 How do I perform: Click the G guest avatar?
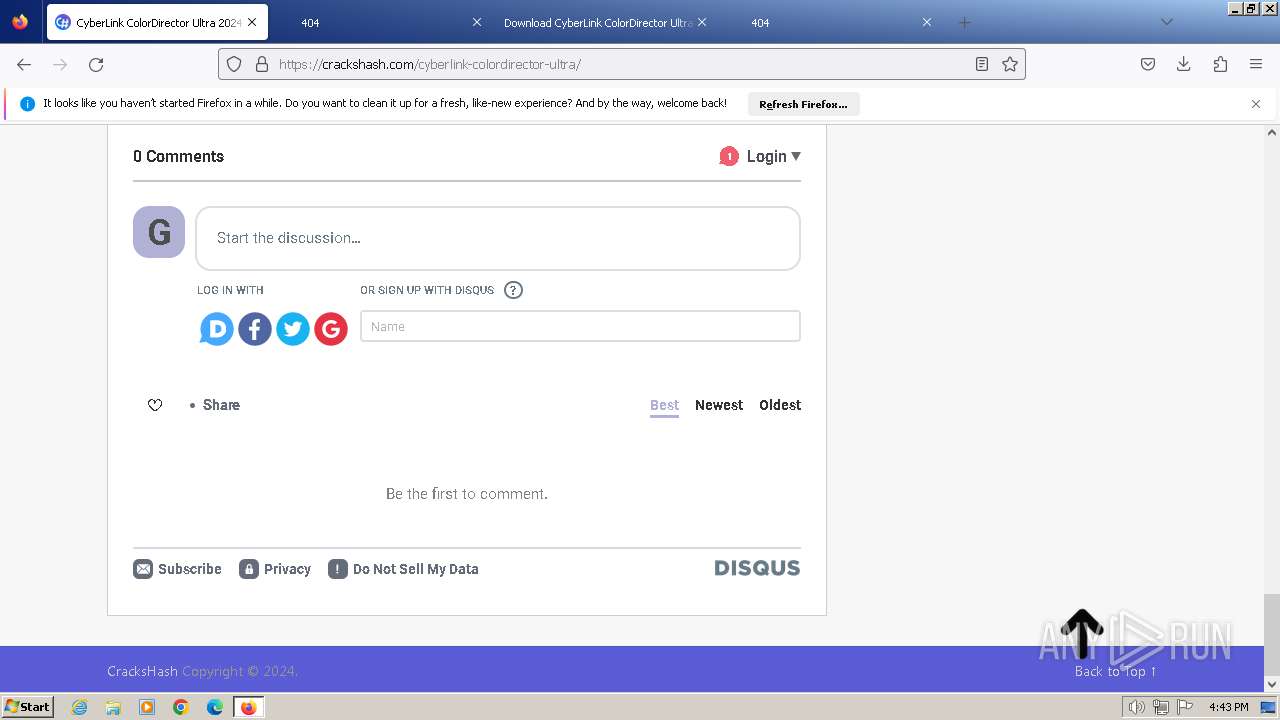(x=159, y=232)
